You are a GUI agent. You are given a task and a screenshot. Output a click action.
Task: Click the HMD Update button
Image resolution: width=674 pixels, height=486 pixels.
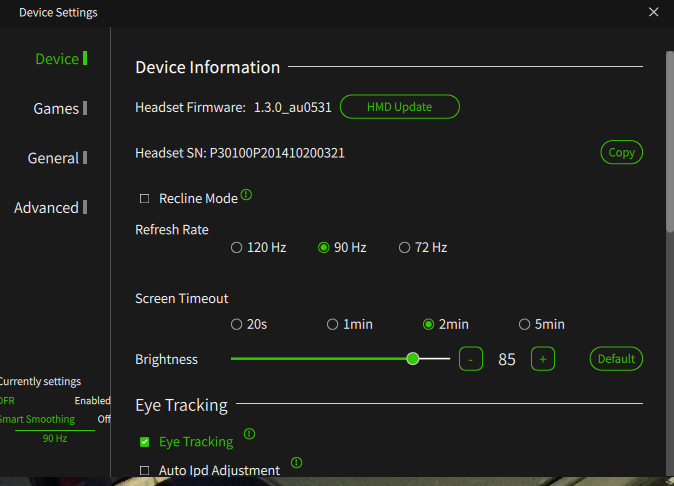pyautogui.click(x=400, y=107)
